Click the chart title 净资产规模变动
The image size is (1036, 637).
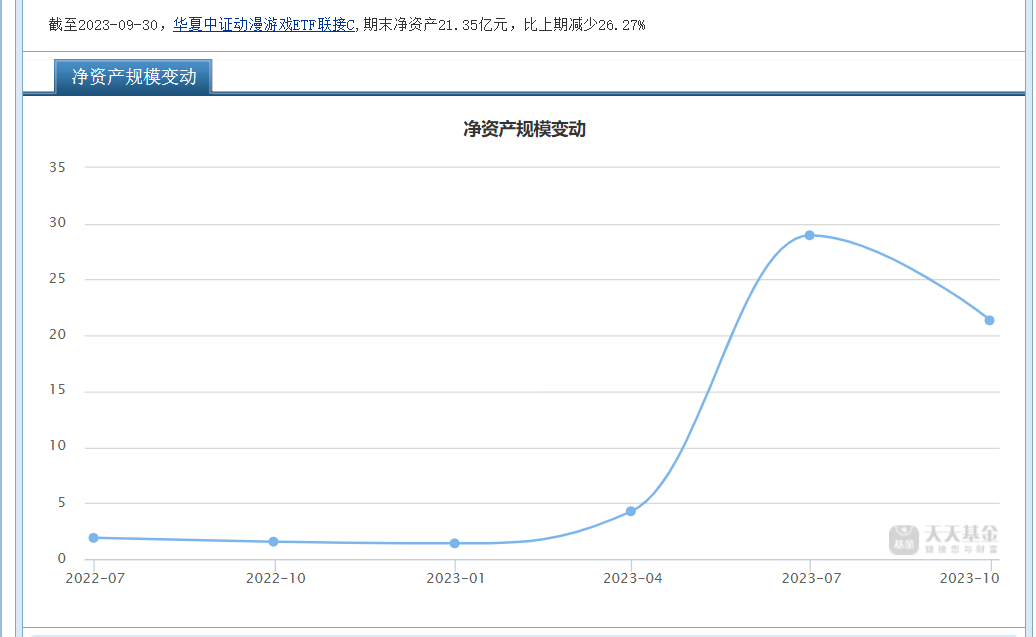point(524,129)
